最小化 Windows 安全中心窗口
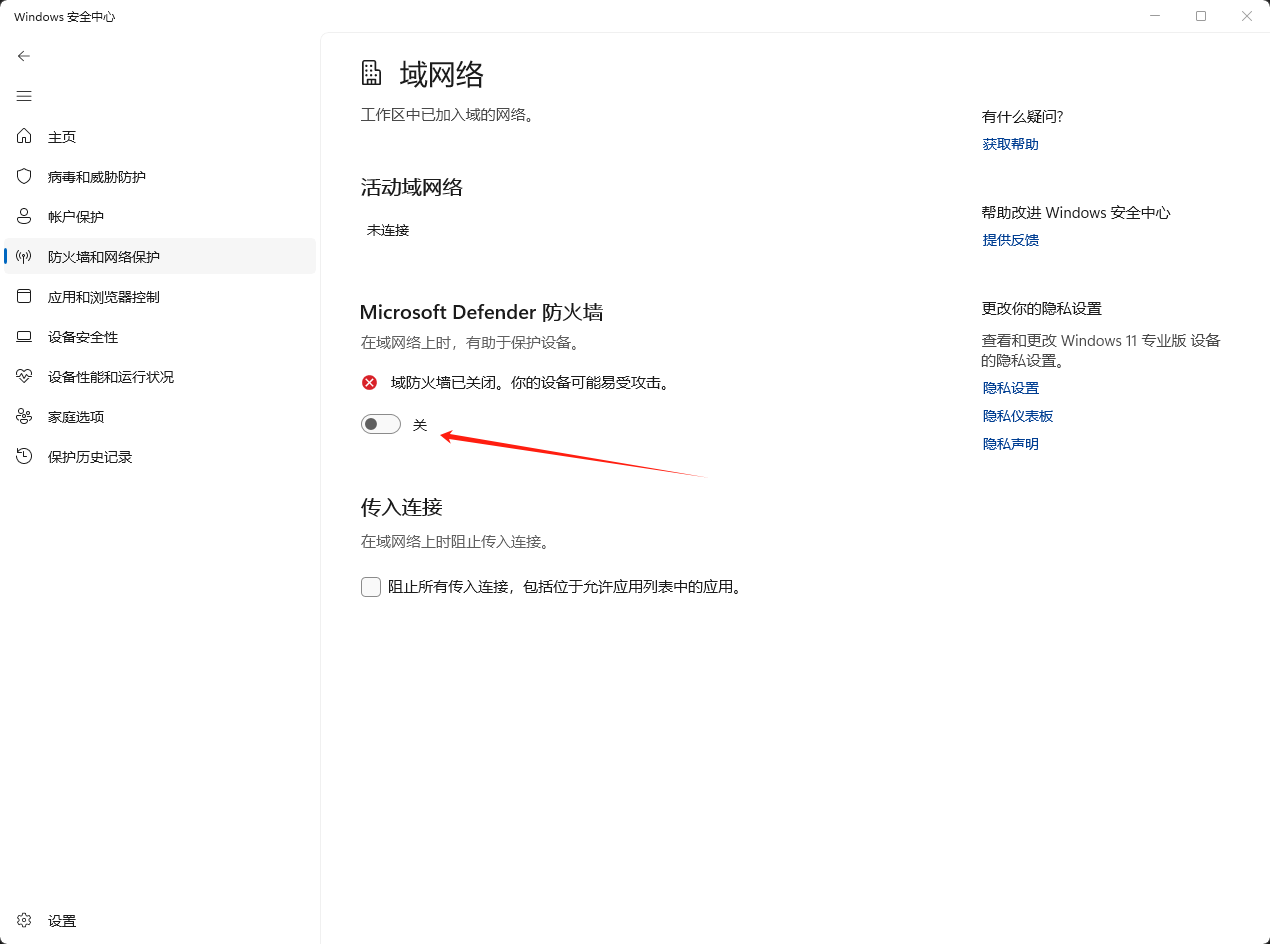Screen dimensions: 1270x944 [1155, 16]
